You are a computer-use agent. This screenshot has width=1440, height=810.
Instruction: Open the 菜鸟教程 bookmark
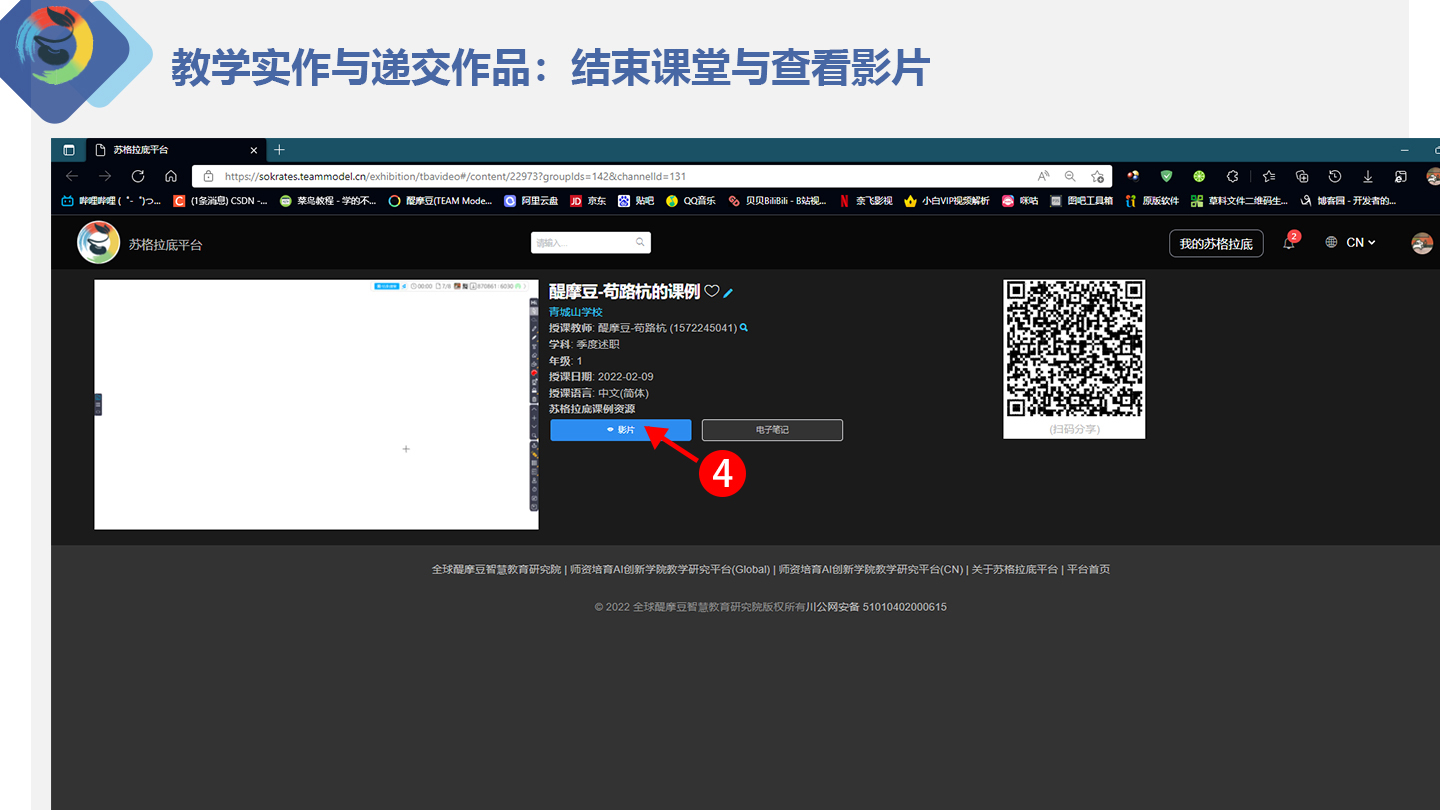pyautogui.click(x=328, y=201)
